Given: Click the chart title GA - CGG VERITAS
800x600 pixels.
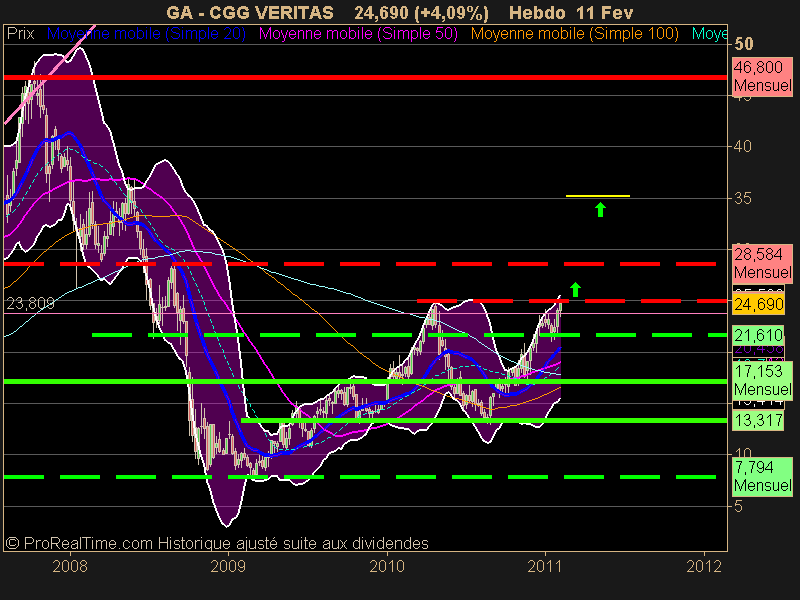Looking at the screenshot, I should click(250, 12).
